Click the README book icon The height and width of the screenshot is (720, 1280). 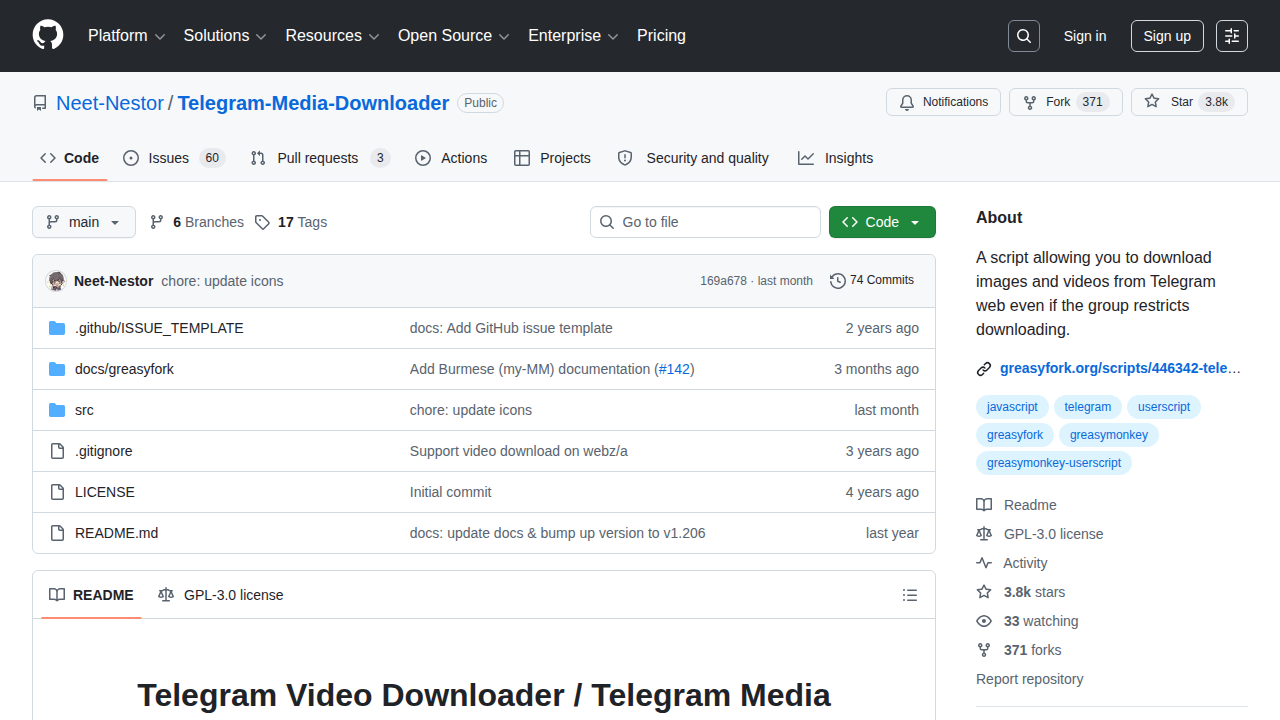click(x=57, y=595)
